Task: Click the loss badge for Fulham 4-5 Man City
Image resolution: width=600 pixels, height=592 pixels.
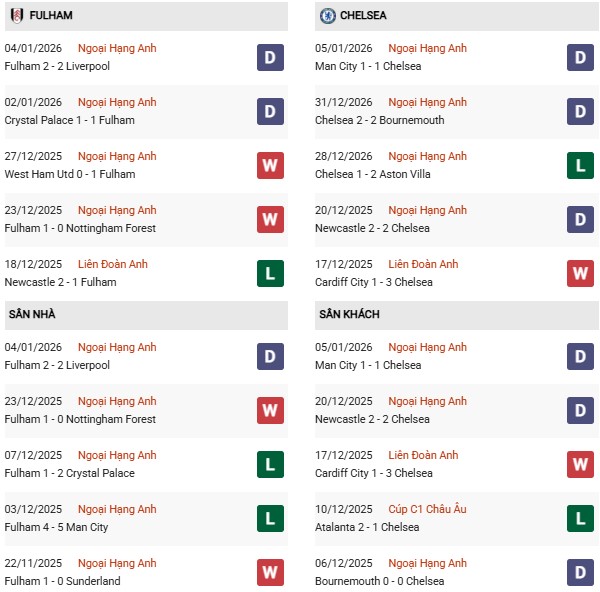Action: [x=270, y=518]
